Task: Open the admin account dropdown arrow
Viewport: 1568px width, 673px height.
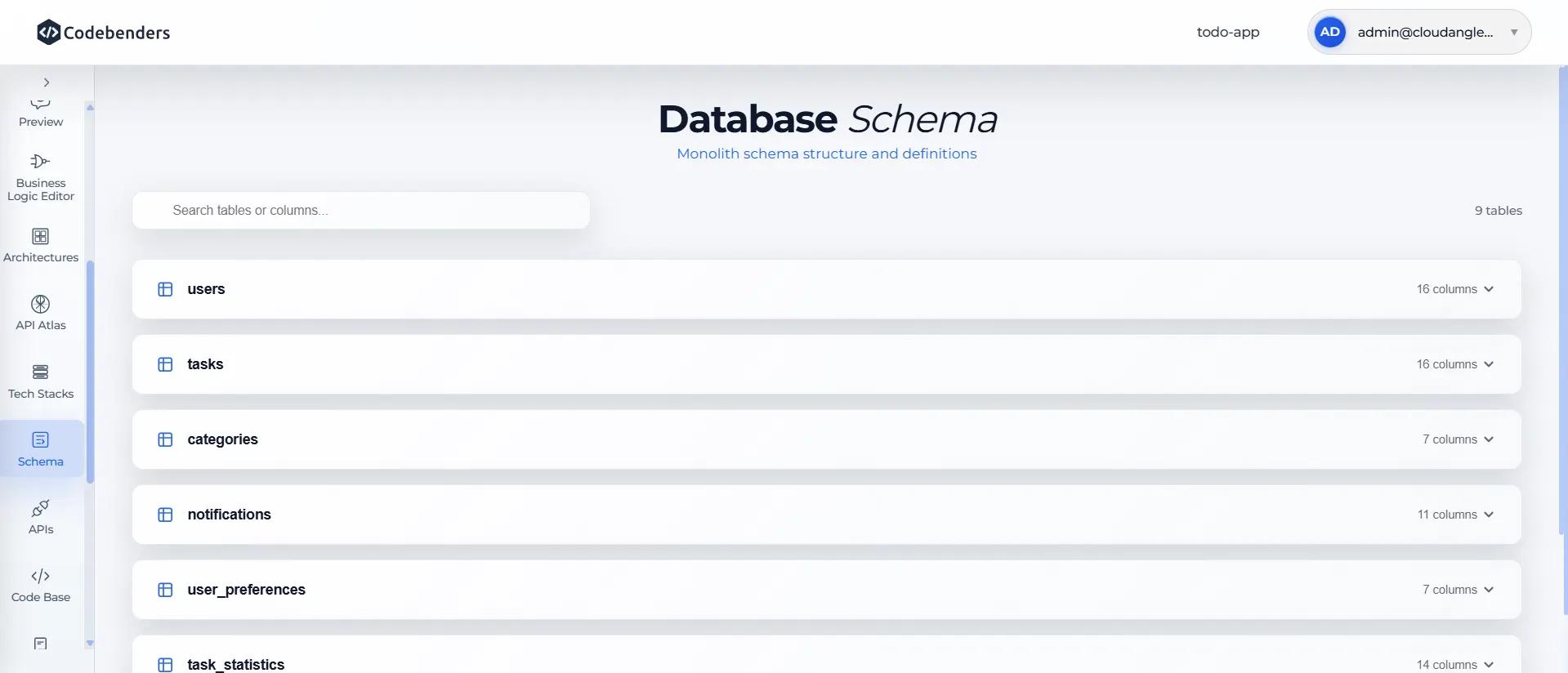Action: (x=1514, y=33)
